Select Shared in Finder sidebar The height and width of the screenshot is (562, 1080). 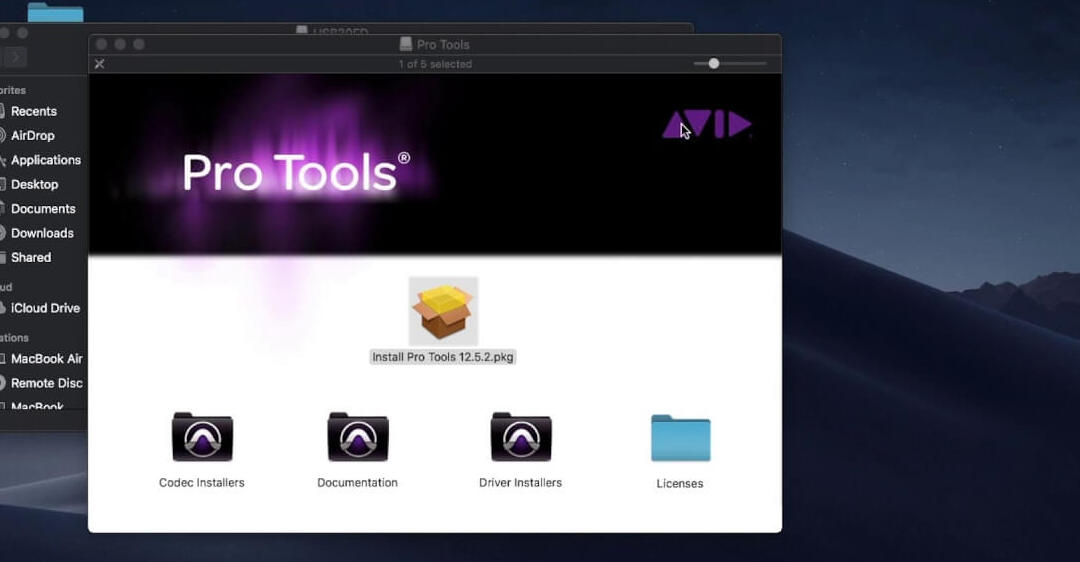pos(31,258)
